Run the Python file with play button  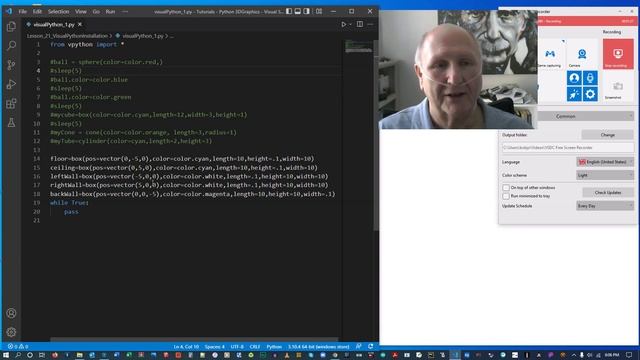pyautogui.click(x=344, y=24)
